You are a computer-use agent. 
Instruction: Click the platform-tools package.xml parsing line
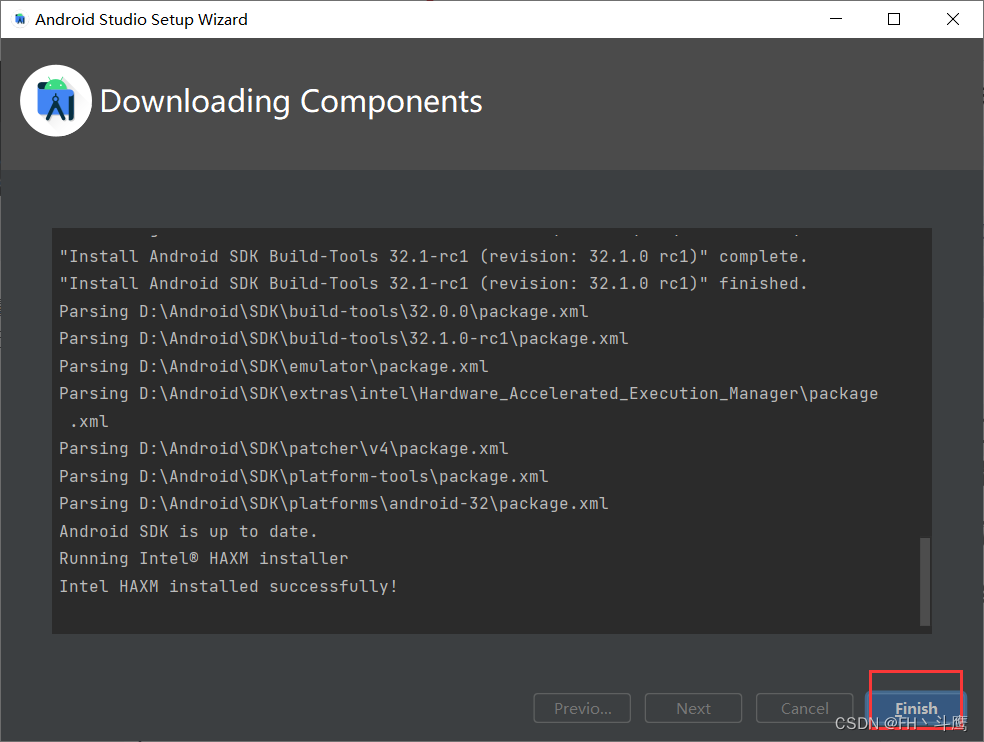click(304, 476)
